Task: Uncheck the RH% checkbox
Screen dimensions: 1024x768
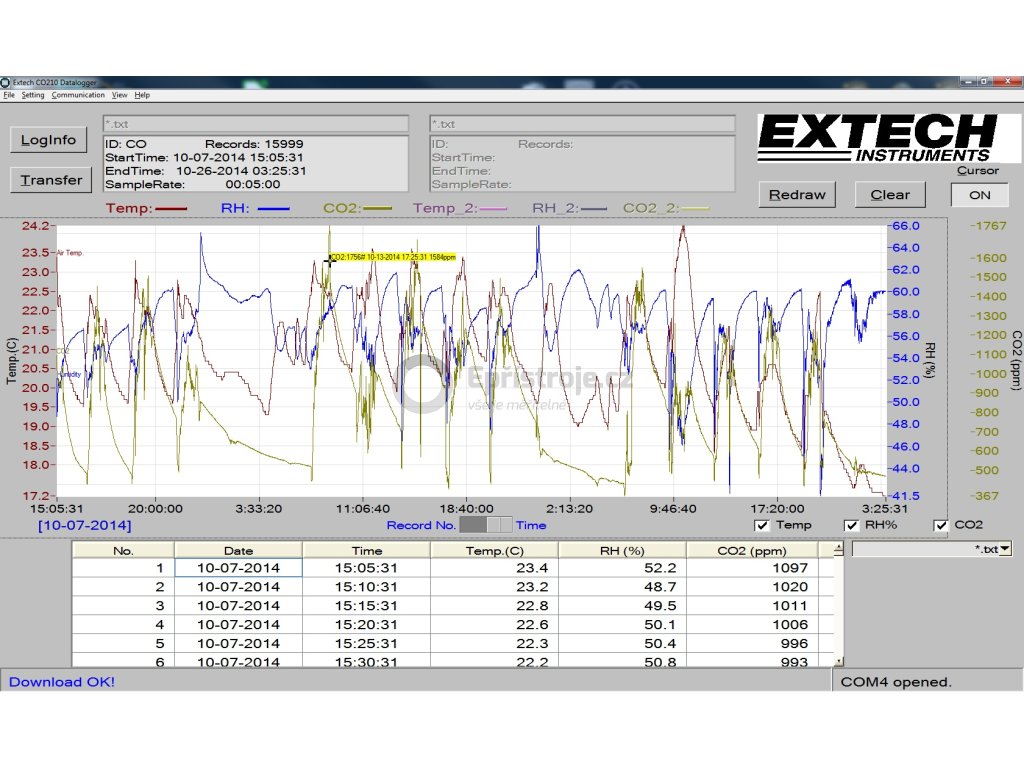Action: (x=851, y=525)
